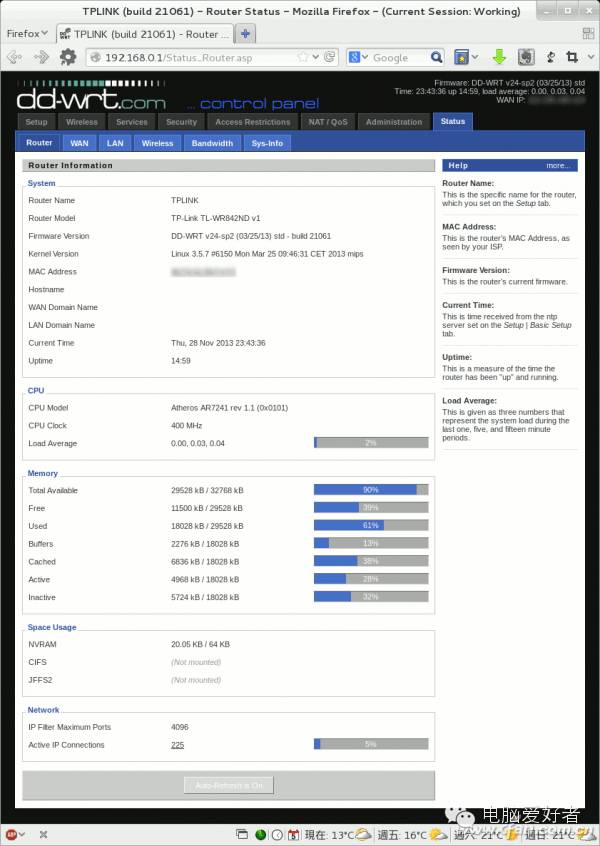Open the Services tab
The image size is (600, 846).
pos(132,122)
